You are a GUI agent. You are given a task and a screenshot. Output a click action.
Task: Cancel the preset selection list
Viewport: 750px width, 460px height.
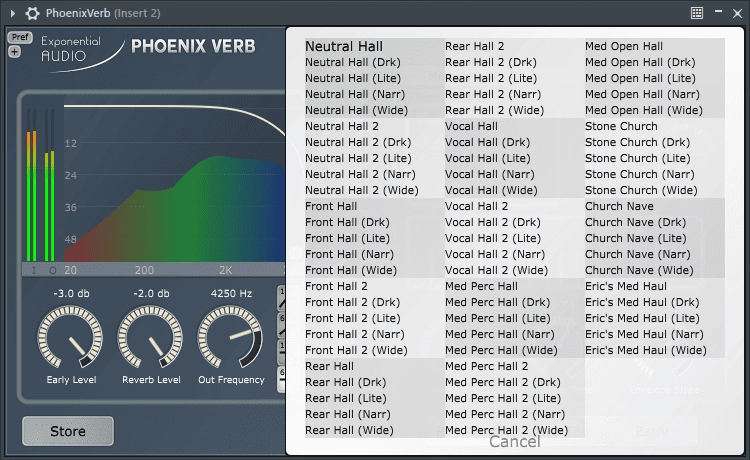pos(515,441)
